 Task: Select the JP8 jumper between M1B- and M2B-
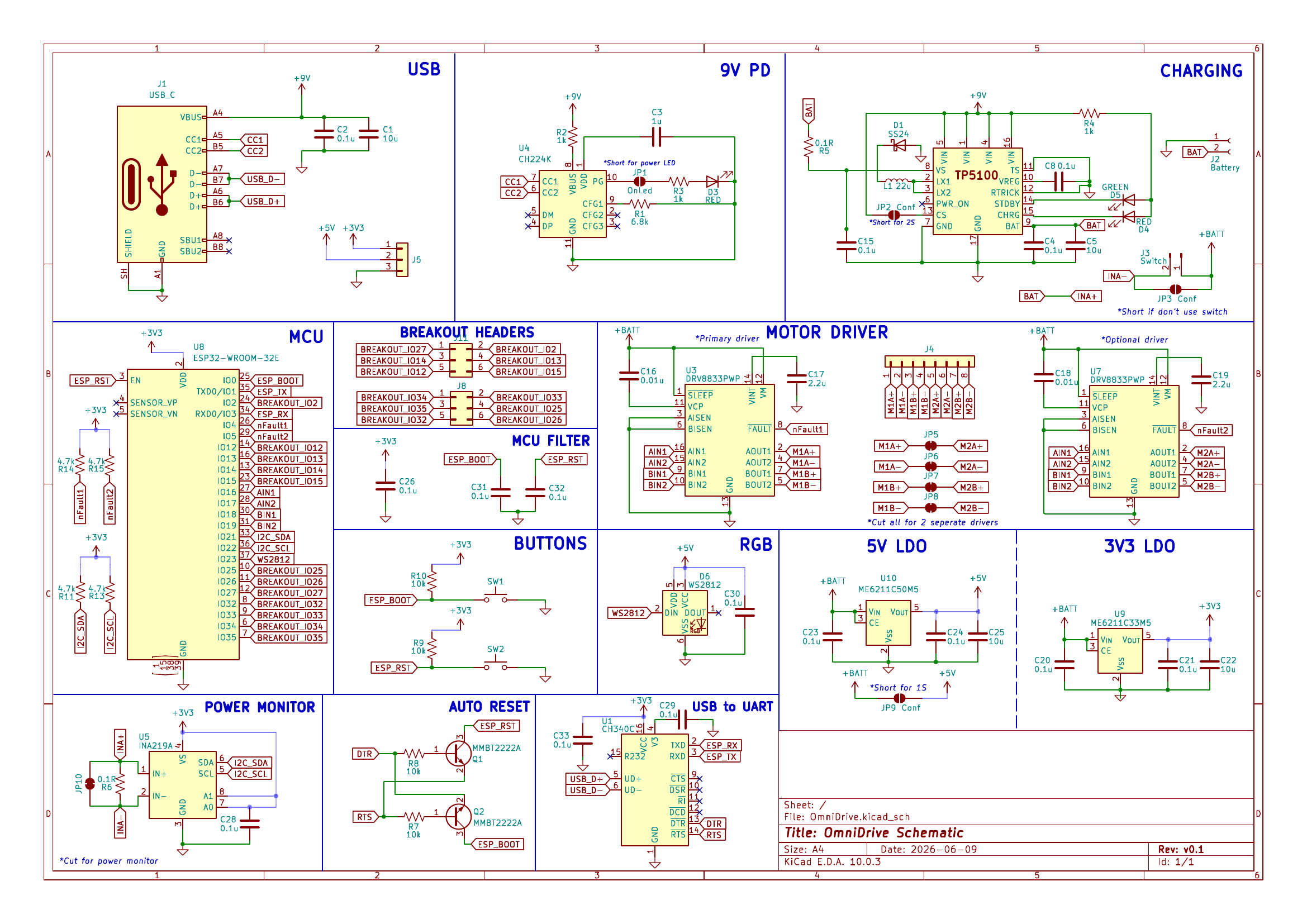point(931,507)
